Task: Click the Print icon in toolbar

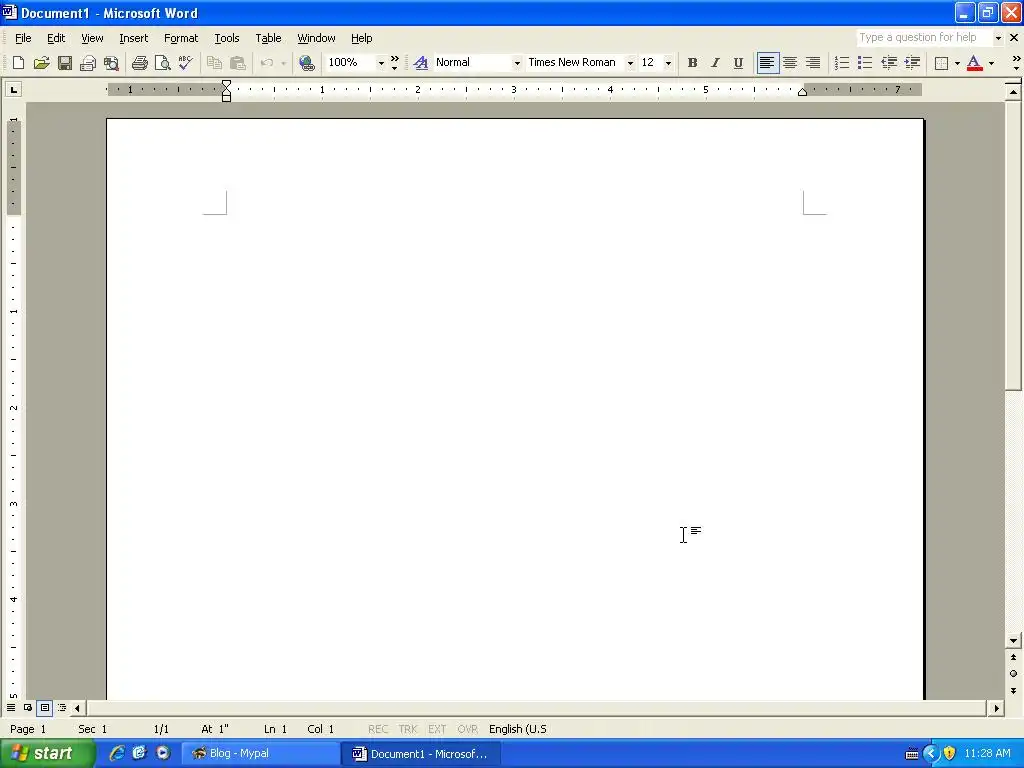Action: [x=139, y=63]
